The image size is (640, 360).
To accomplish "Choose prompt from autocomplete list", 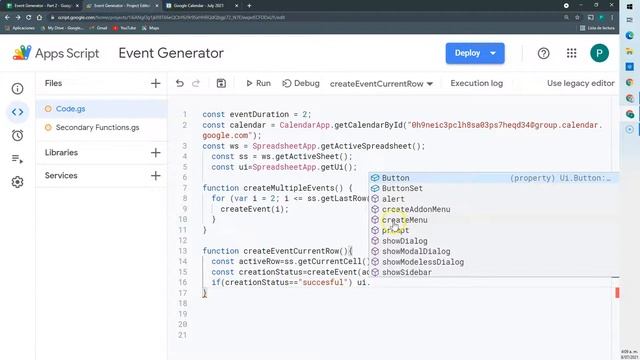I will click(x=494, y=231).
